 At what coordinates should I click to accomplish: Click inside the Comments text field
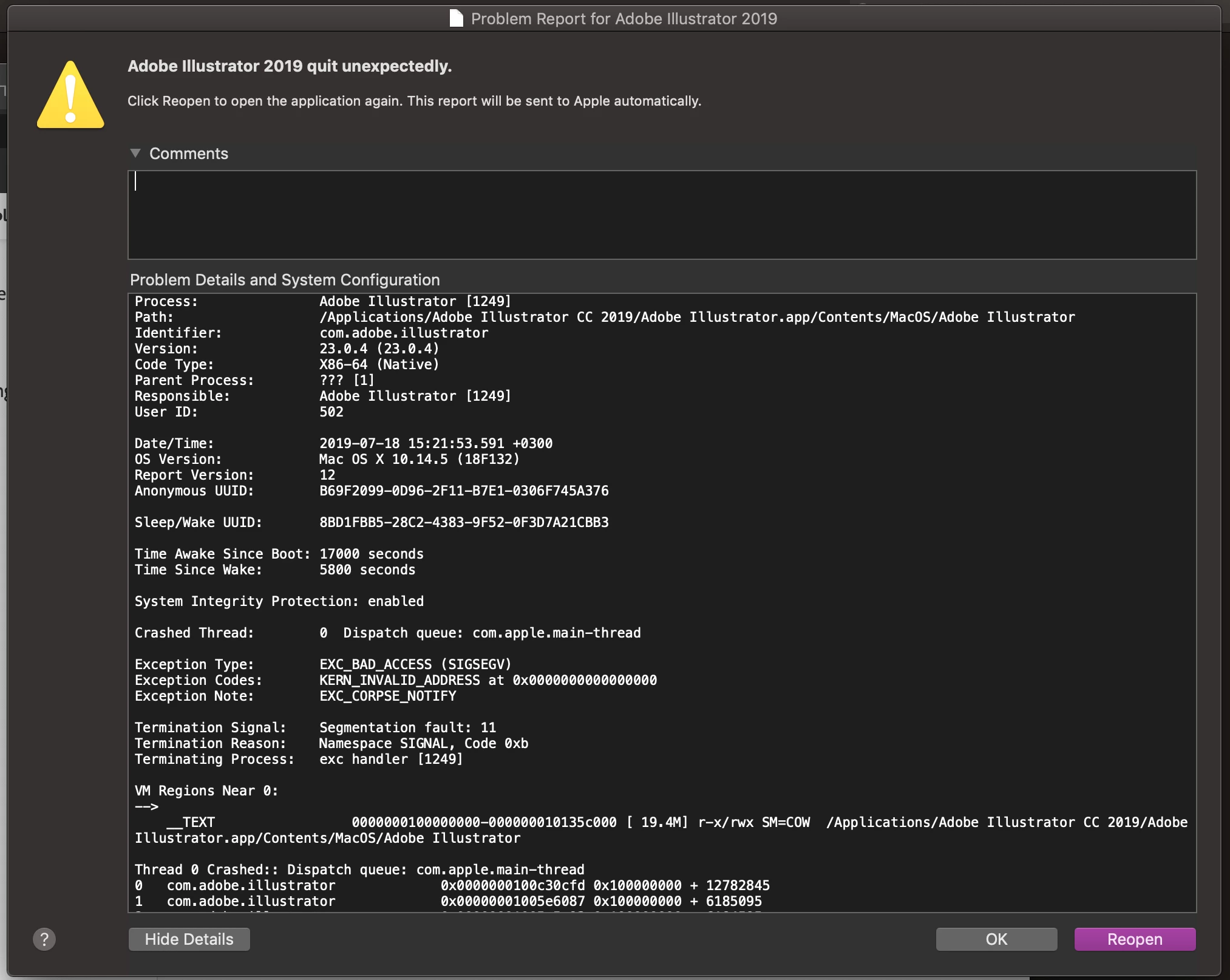[662, 215]
